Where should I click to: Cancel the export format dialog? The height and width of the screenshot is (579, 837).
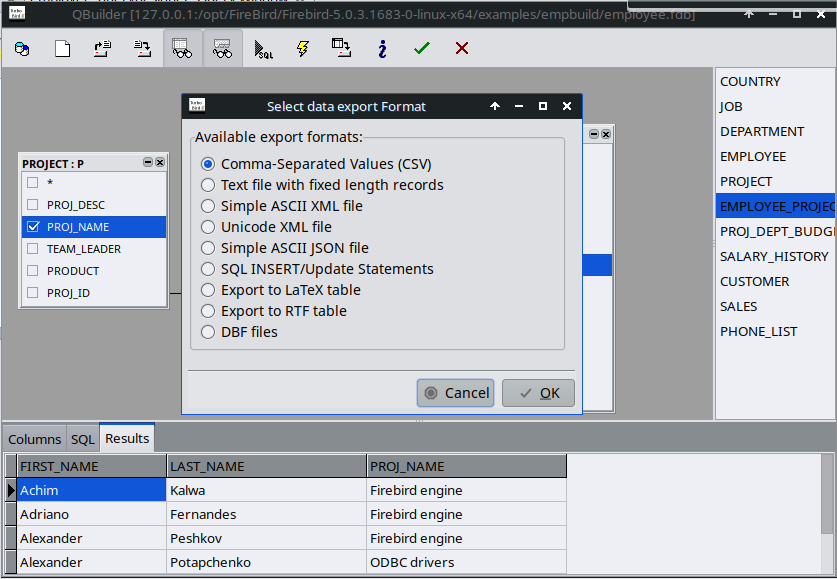(455, 393)
